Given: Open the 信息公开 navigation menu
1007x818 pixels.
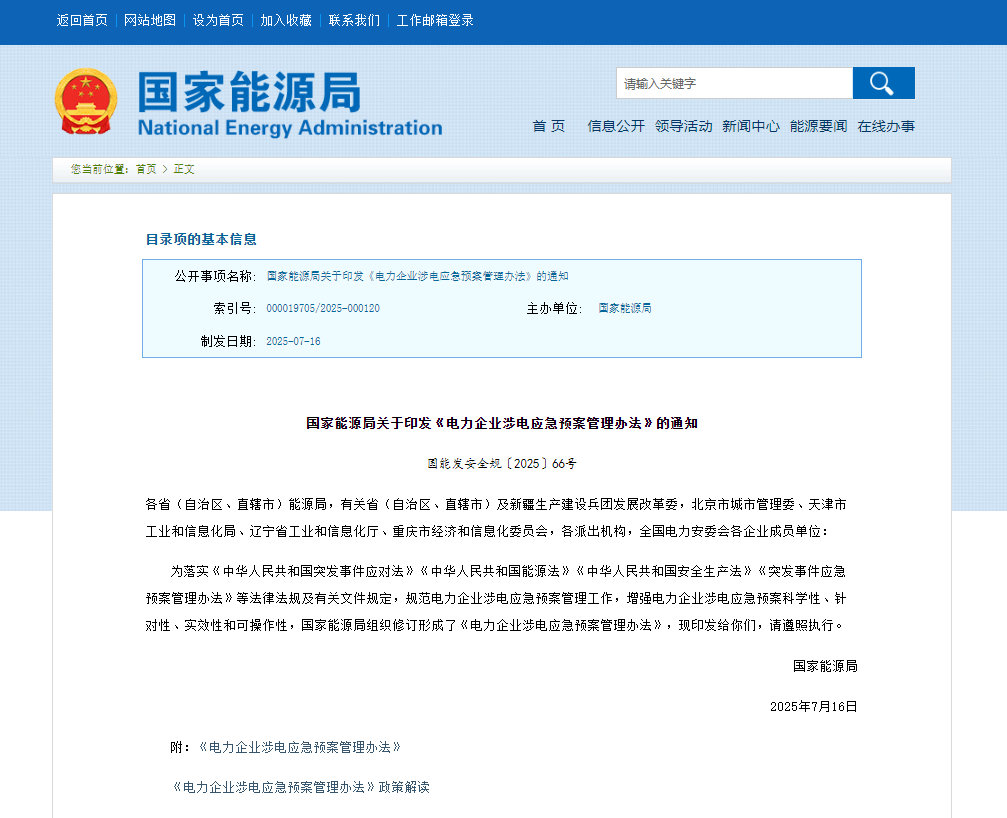Looking at the screenshot, I should pos(616,125).
